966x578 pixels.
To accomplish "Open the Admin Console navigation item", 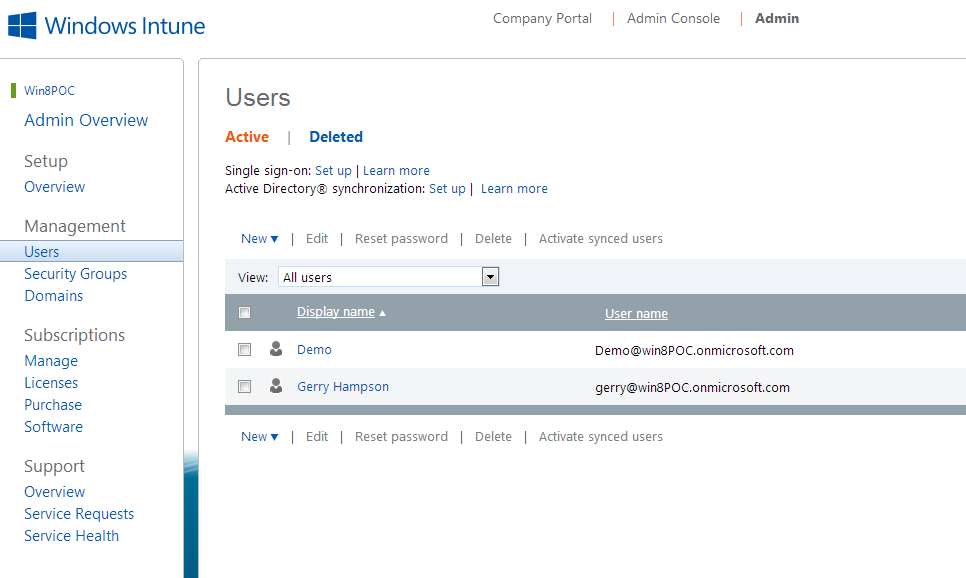I will [672, 18].
